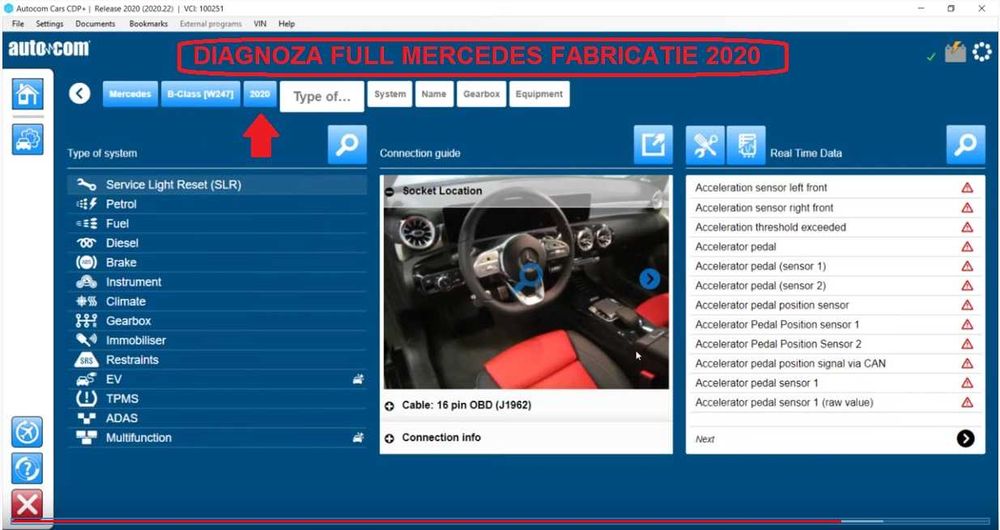Select Brake system type
Viewport: 1000px width, 530px height.
(x=217, y=263)
